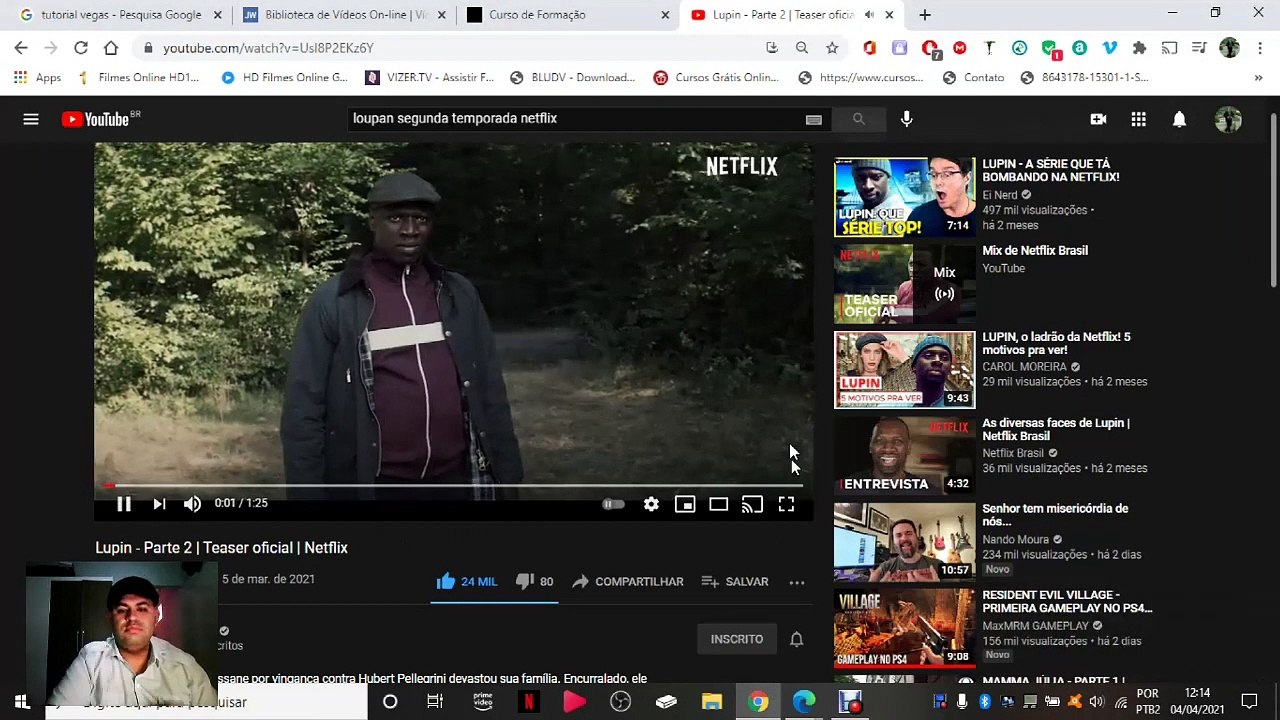Click the Chrome address bar URL
1280x720 pixels.
tap(268, 48)
